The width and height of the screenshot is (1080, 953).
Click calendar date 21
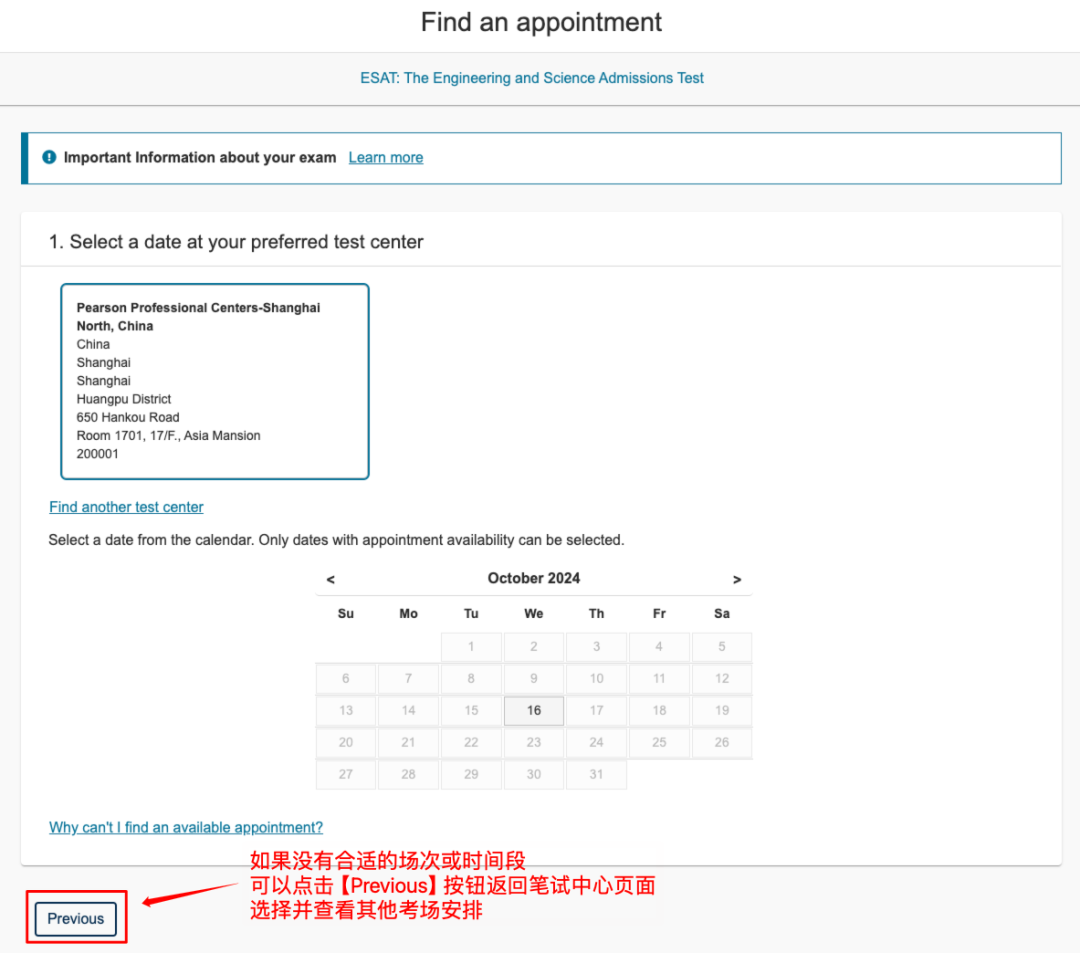(x=408, y=742)
